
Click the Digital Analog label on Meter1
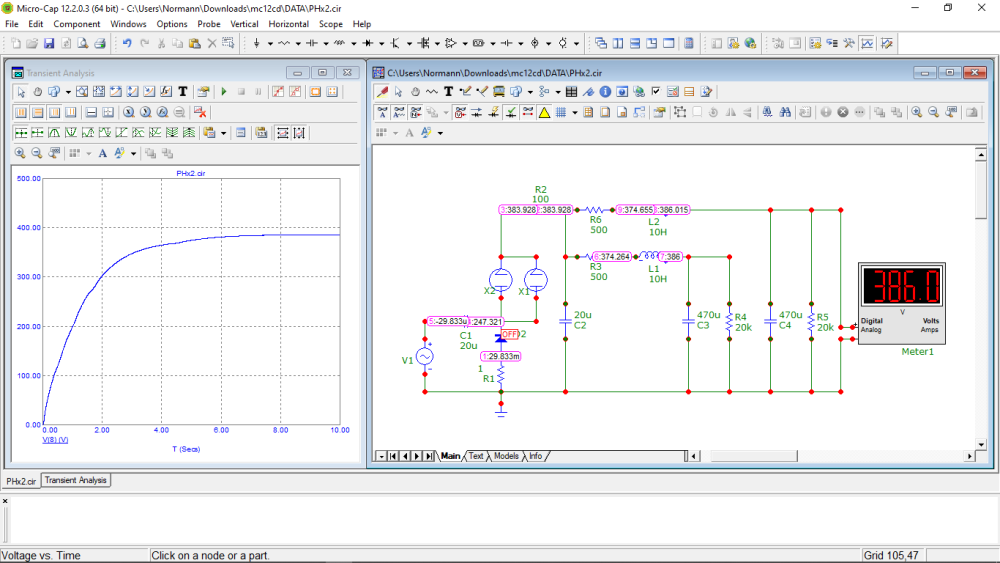[871, 325]
